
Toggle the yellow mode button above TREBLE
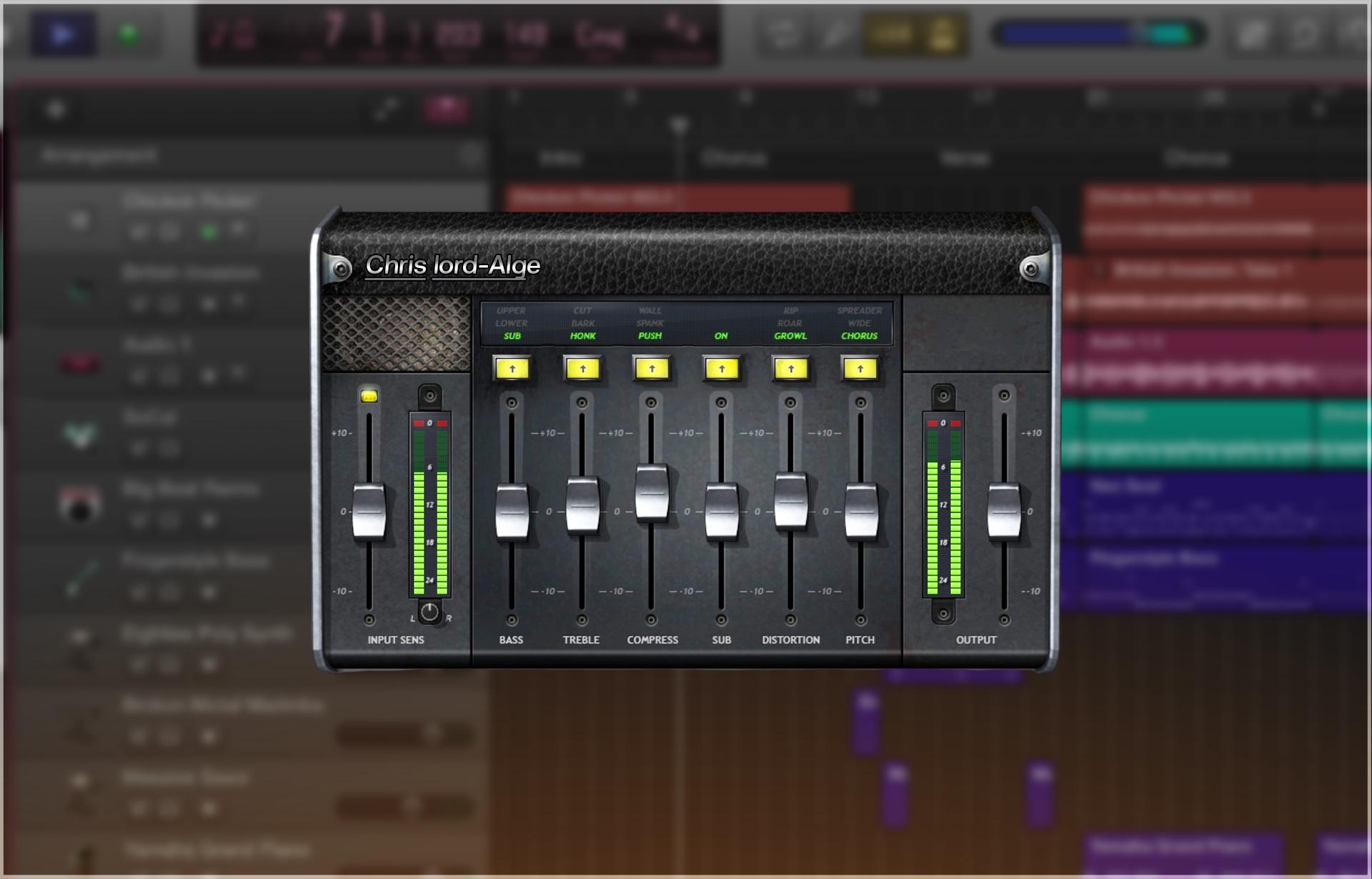coord(582,369)
